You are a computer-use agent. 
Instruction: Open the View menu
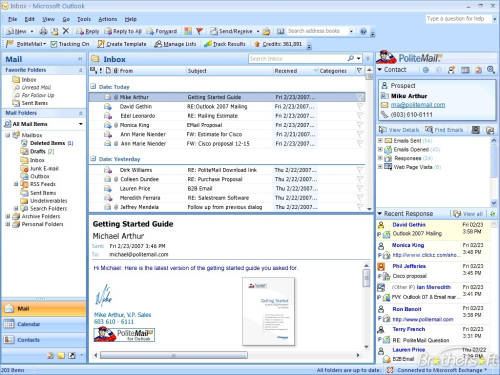click(x=48, y=19)
